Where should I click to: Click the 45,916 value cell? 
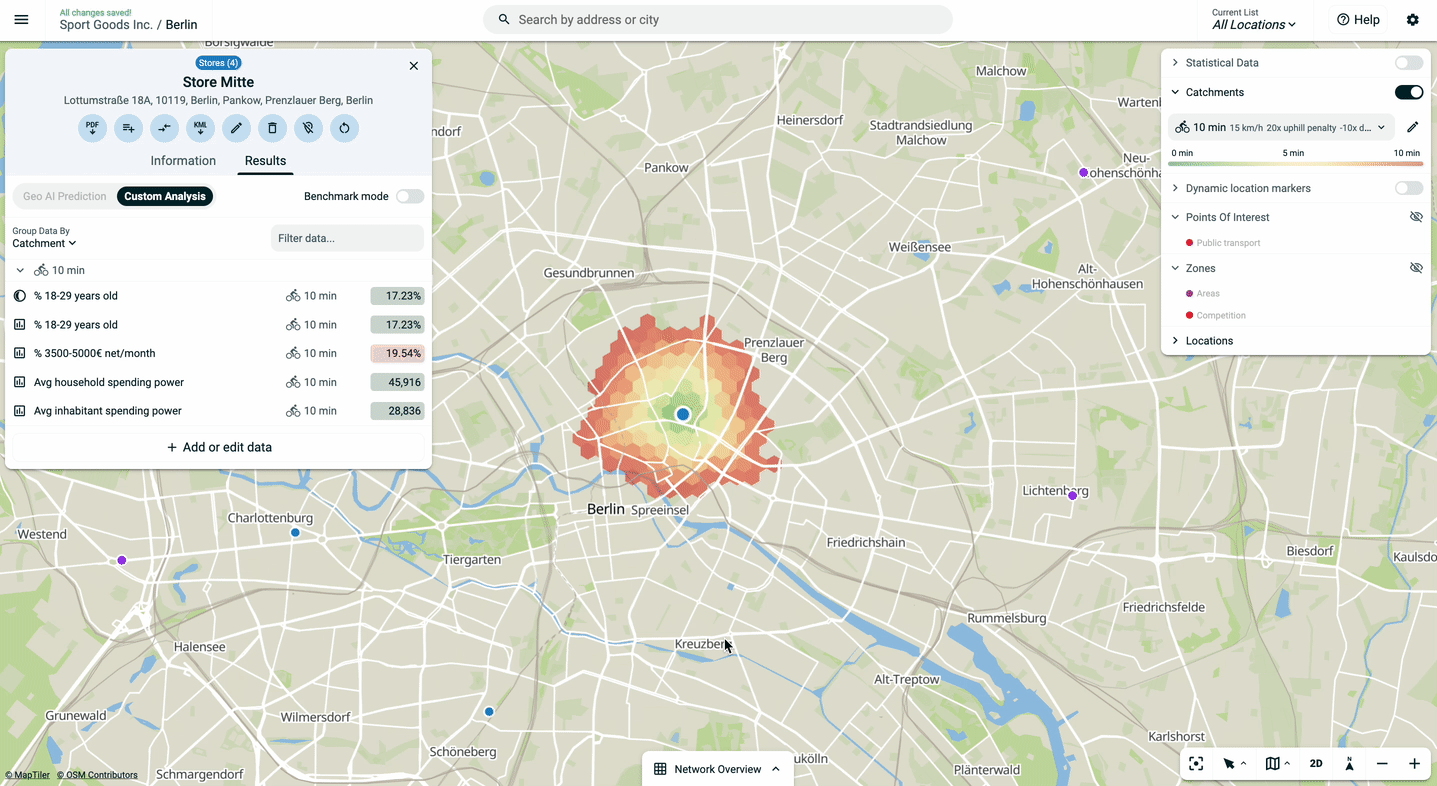(x=397, y=382)
